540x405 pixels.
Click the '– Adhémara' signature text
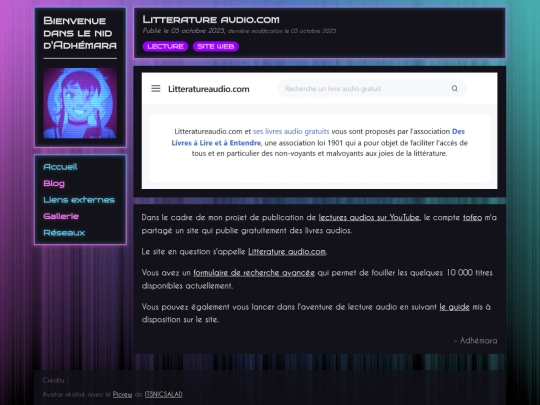(x=475, y=341)
